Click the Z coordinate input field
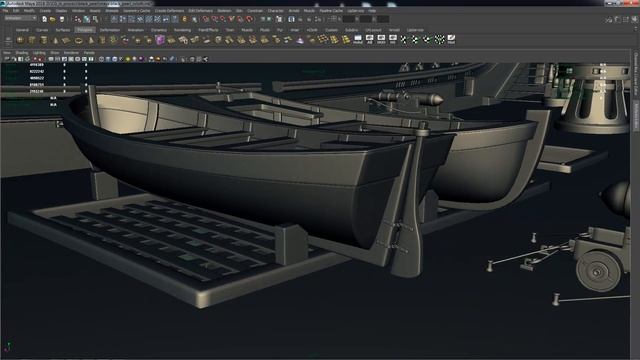This screenshot has width=640, height=360. (383, 19)
